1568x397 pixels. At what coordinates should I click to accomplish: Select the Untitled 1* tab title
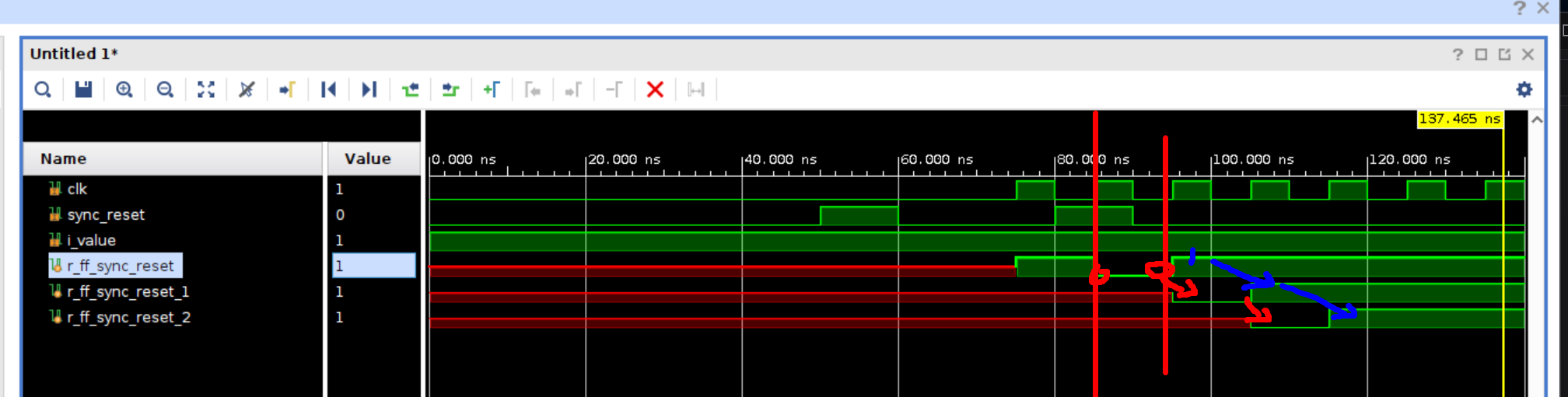click(74, 54)
